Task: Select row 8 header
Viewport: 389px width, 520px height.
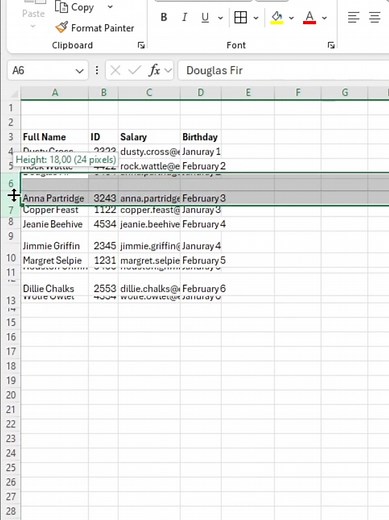Action: pos(11,222)
